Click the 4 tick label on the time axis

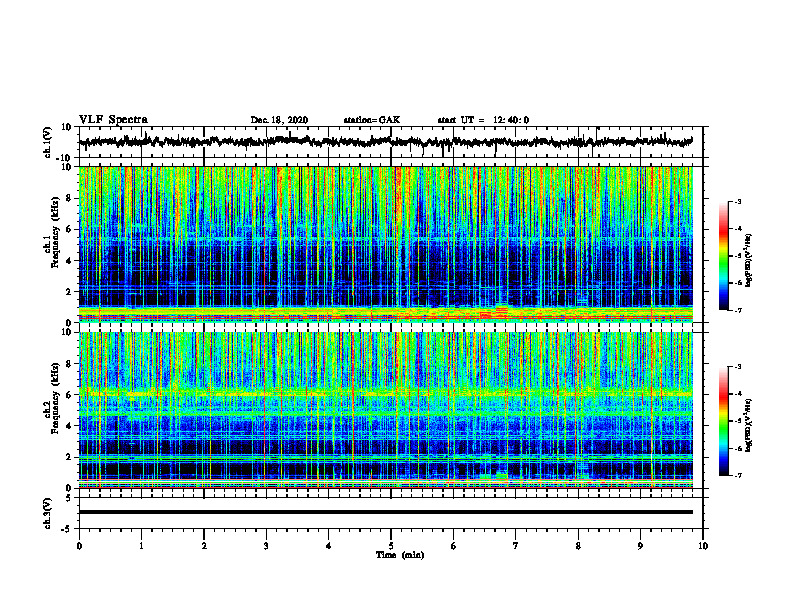coord(329,546)
